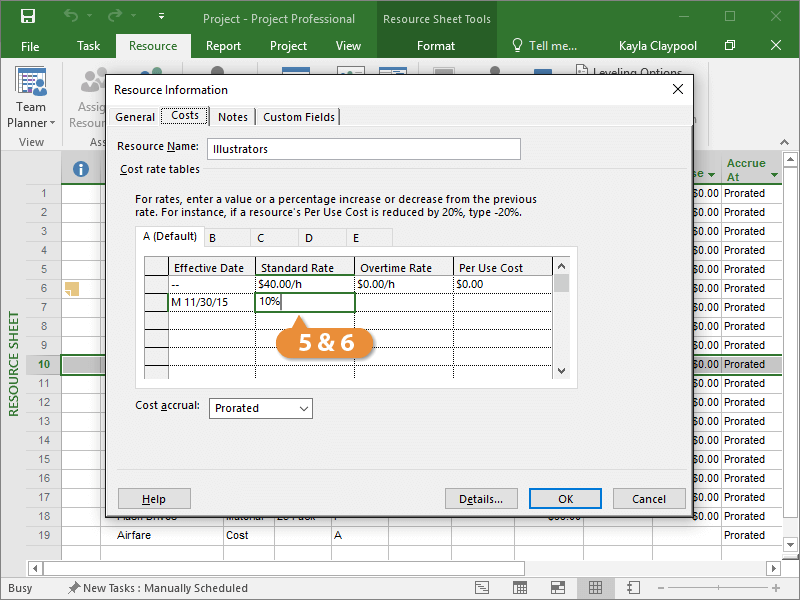Open the Report ribbon tab

[223, 46]
